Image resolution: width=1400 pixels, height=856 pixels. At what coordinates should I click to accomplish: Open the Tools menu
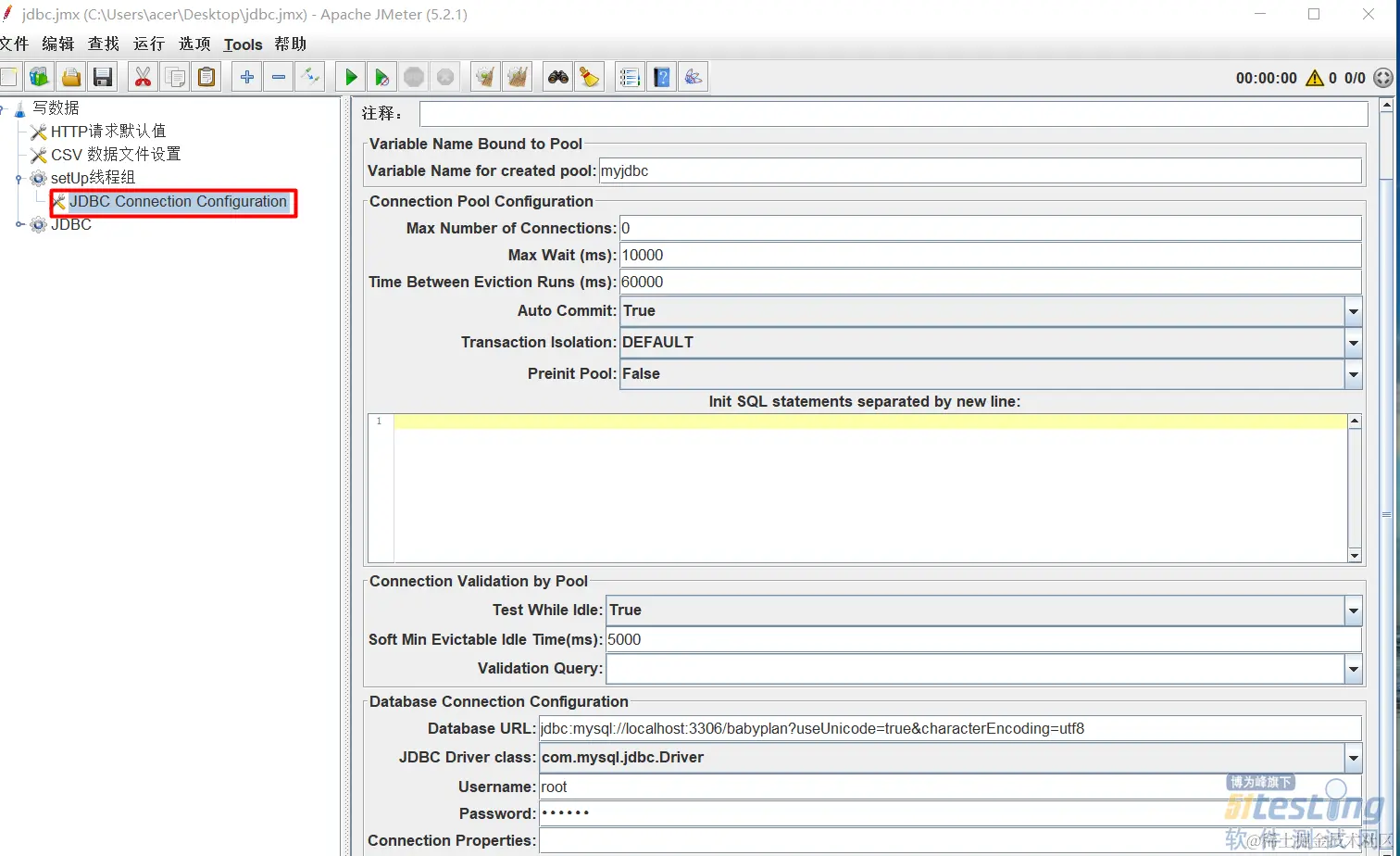tap(244, 44)
